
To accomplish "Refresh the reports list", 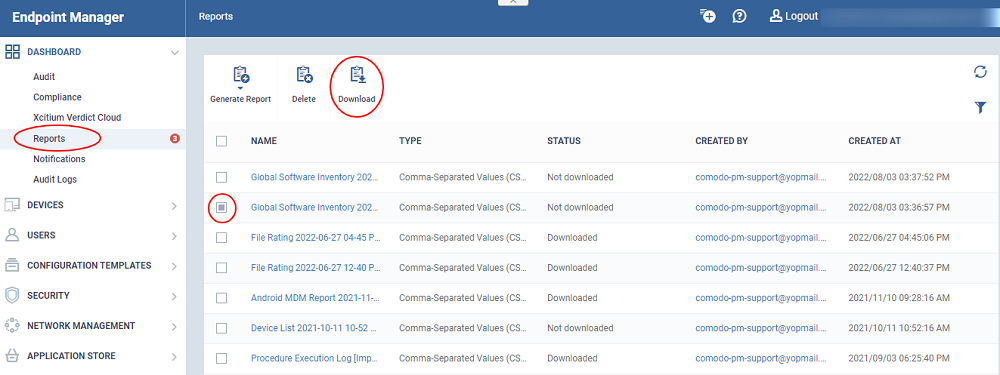I will [980, 72].
